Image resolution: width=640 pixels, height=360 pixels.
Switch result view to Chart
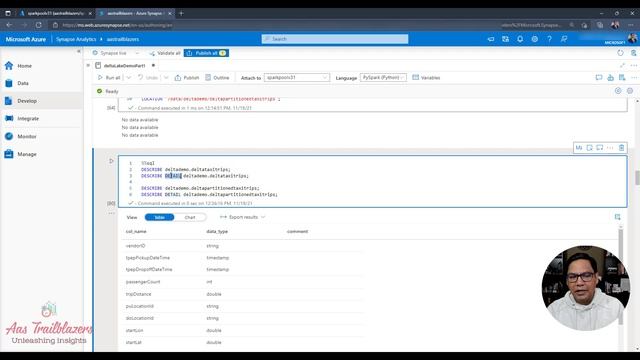click(190, 218)
